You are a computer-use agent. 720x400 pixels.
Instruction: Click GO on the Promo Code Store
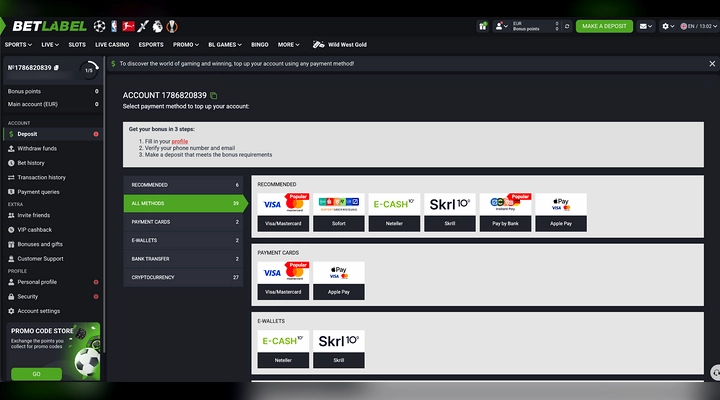point(36,374)
